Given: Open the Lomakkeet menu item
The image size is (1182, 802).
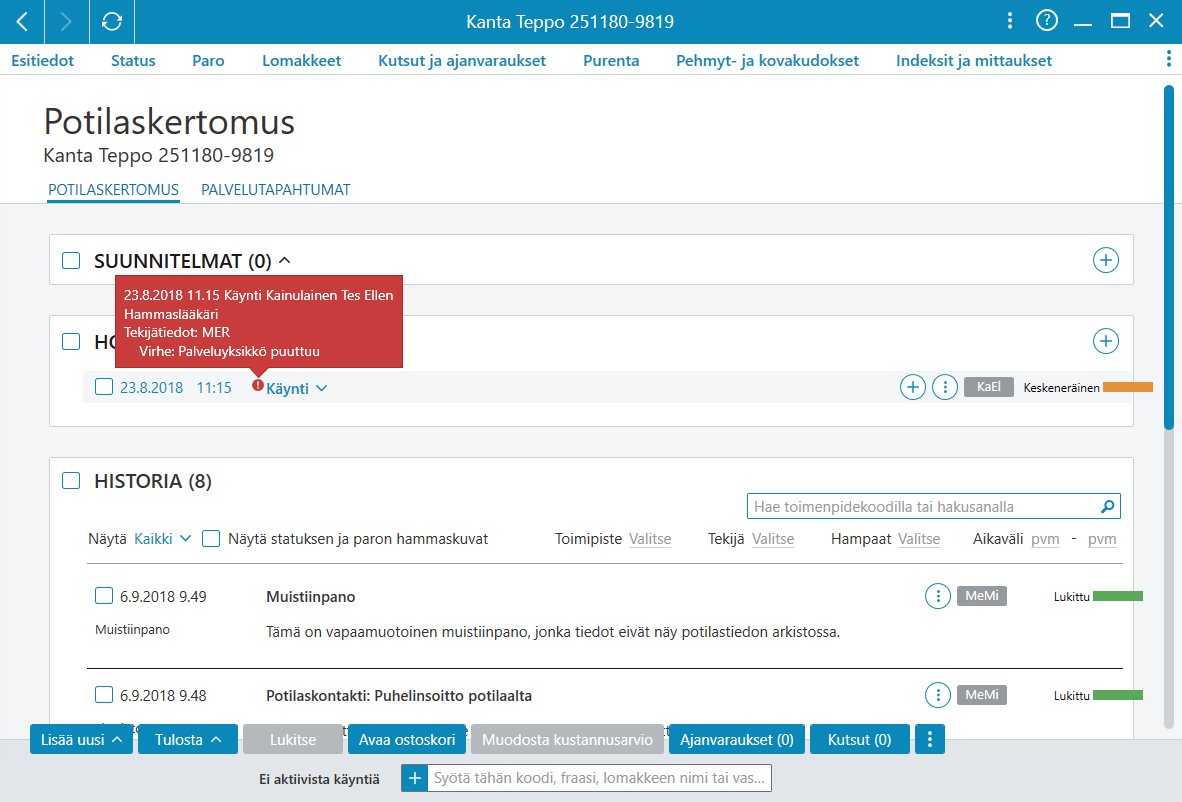Looking at the screenshot, I should pos(302,61).
